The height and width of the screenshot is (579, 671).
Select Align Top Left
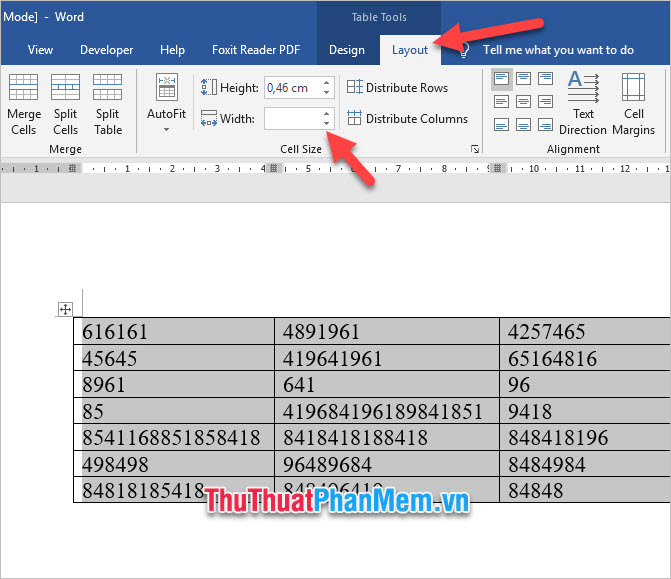tap(501, 79)
